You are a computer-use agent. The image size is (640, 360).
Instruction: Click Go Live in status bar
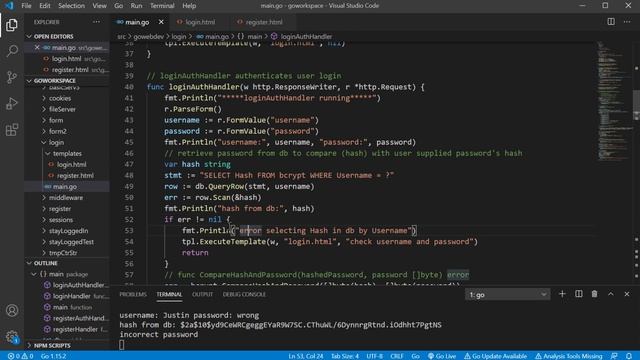[442, 356]
